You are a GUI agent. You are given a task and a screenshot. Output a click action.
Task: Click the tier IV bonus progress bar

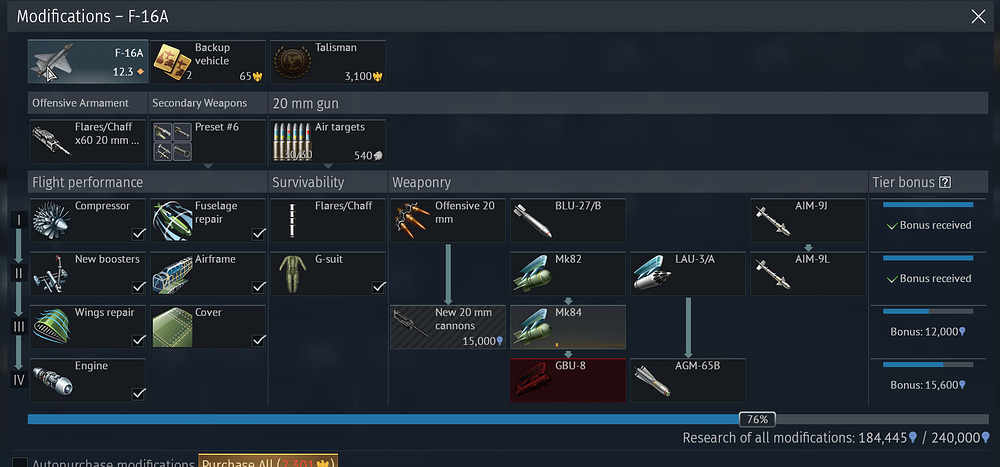[928, 364]
